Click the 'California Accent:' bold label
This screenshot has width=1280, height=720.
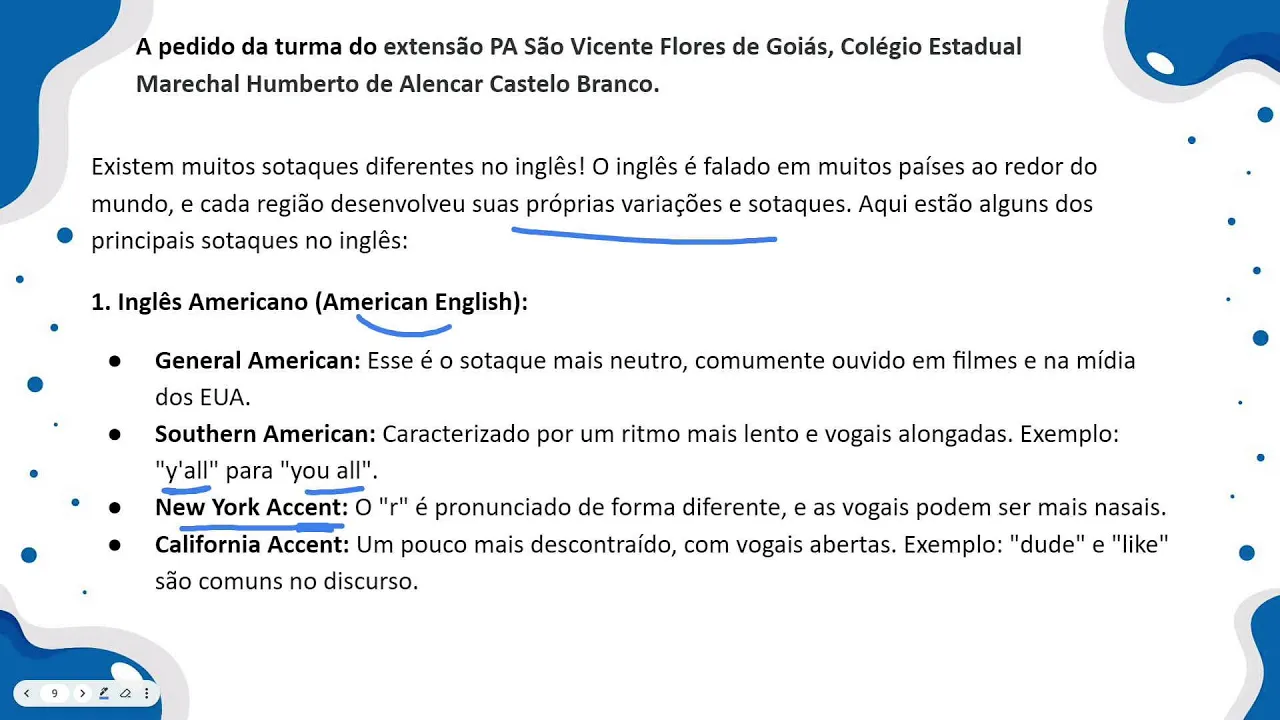[x=252, y=545]
